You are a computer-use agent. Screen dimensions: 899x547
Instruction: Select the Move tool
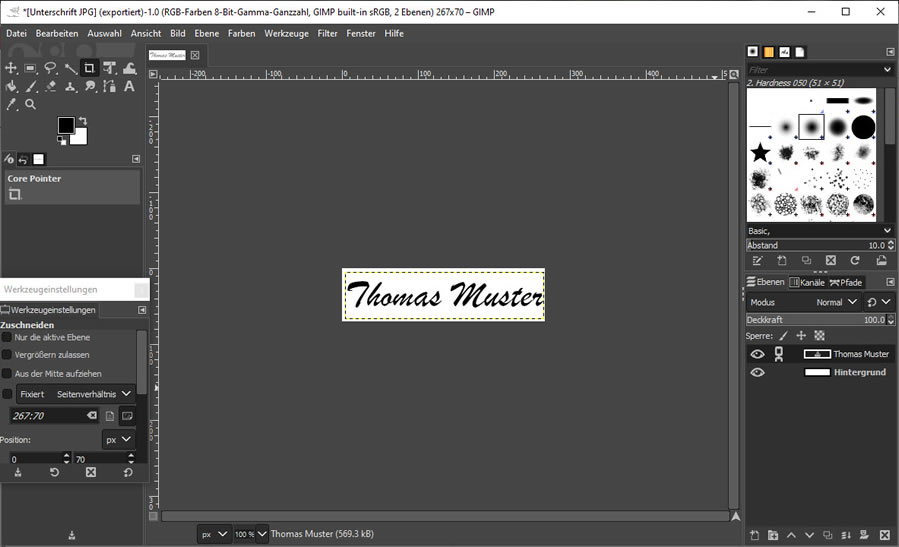[x=11, y=68]
